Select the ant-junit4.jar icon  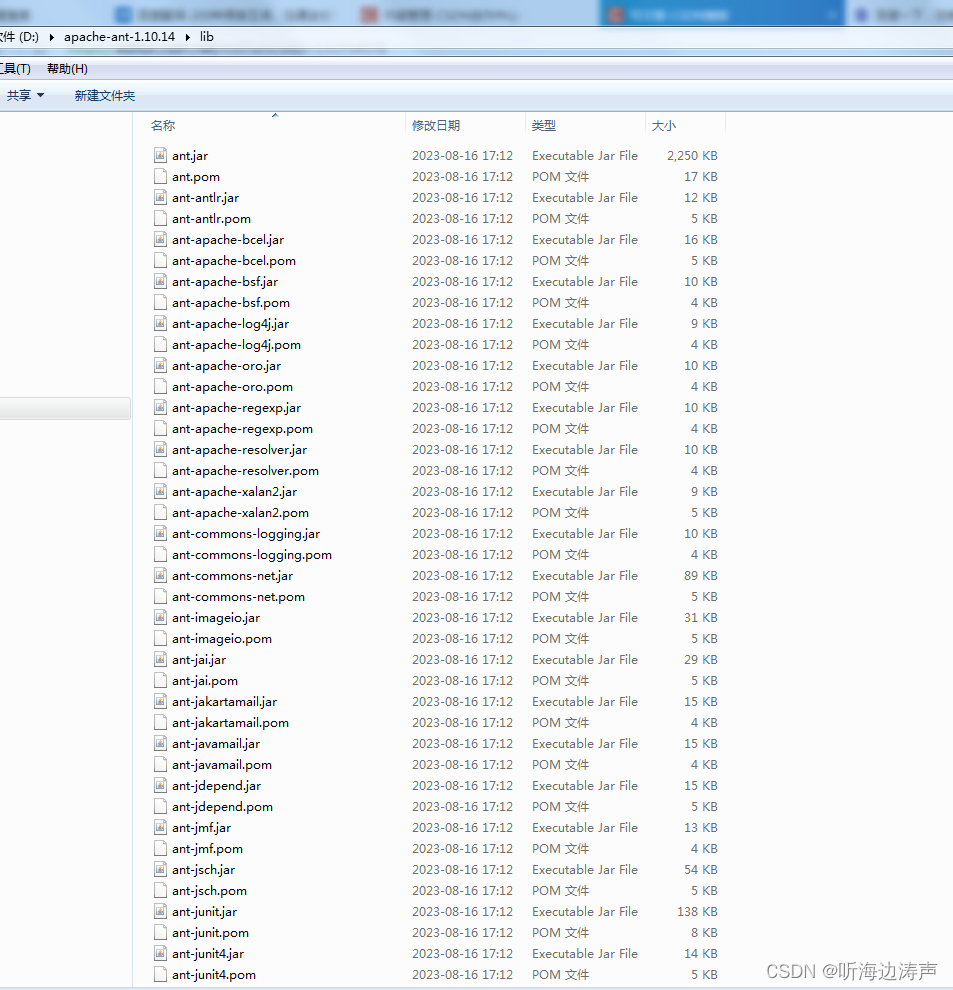(160, 953)
